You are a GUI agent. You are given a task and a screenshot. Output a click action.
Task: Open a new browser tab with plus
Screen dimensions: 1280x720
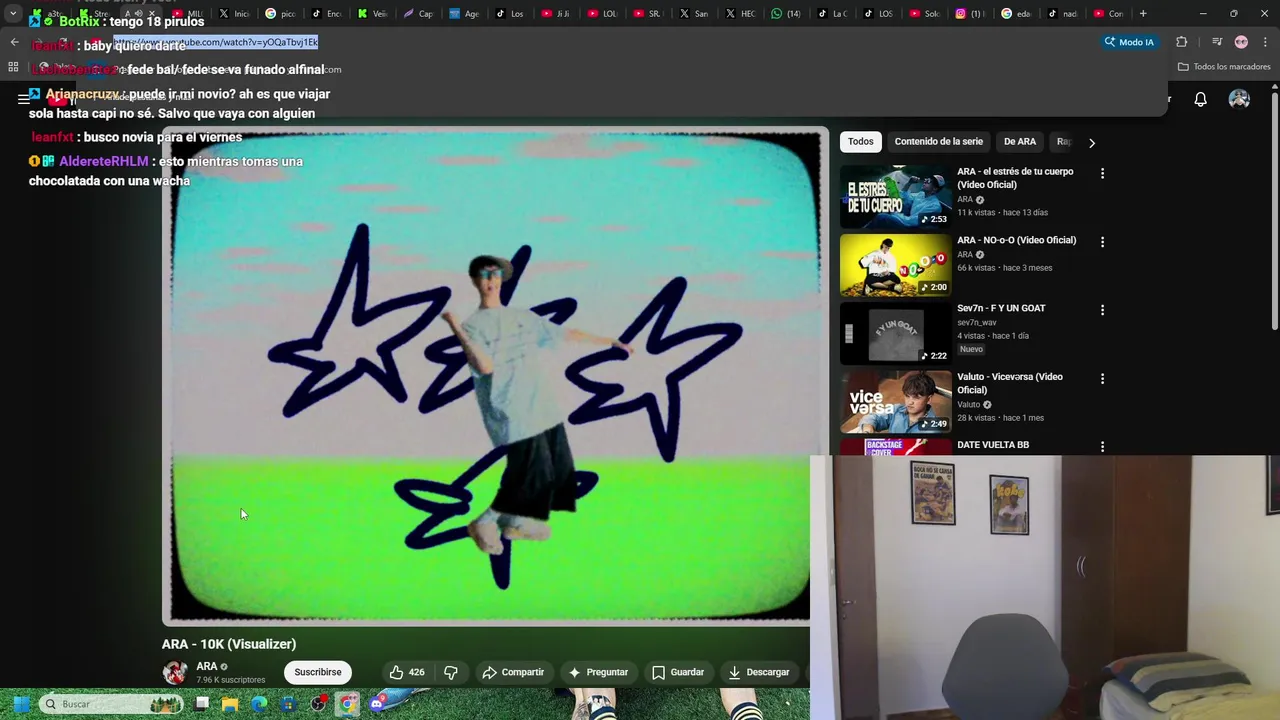1143,14
